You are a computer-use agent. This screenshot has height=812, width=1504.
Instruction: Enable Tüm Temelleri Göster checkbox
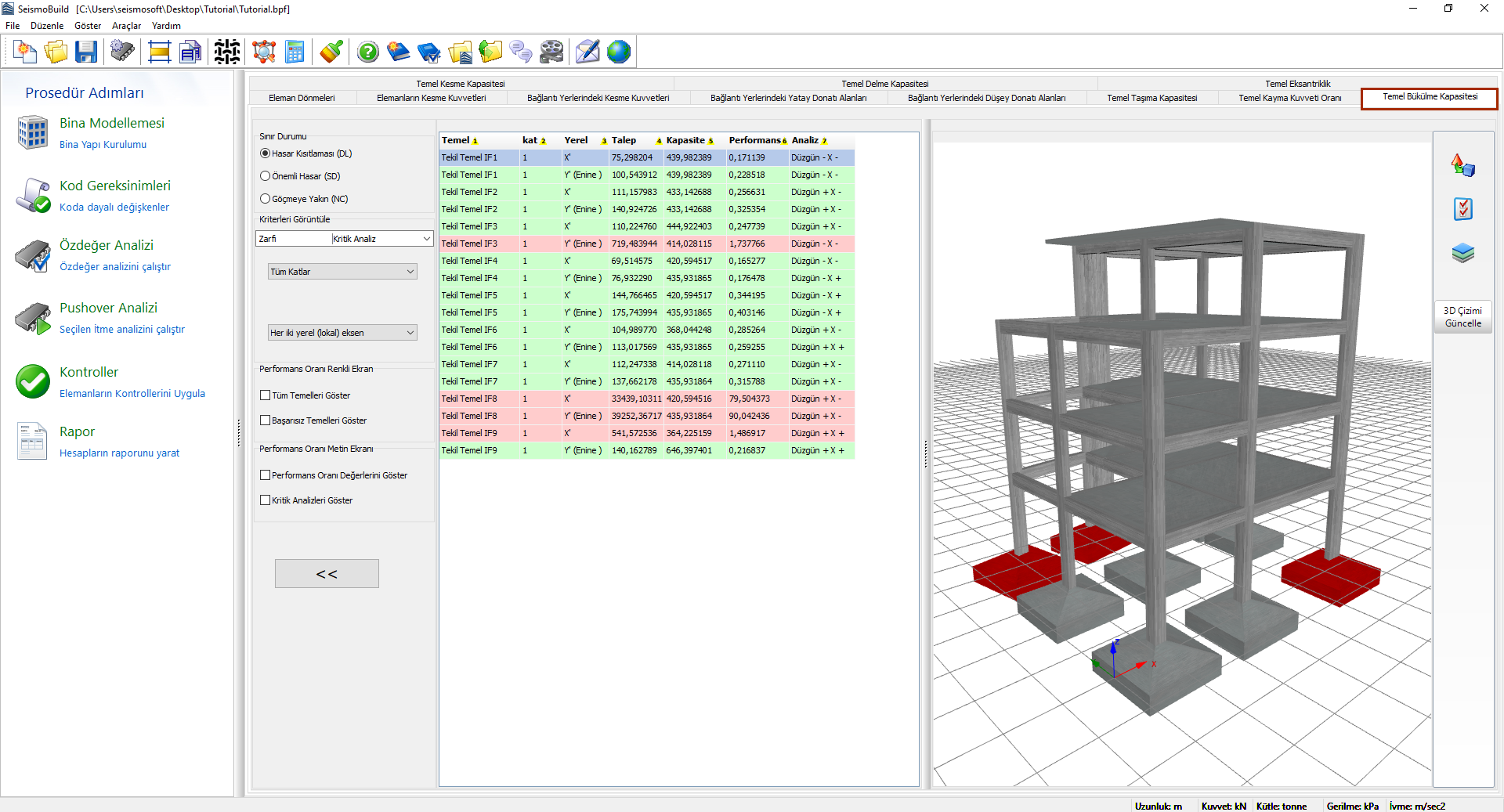[266, 395]
